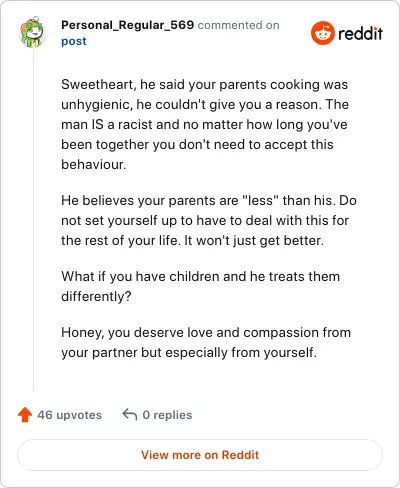Click the Reddit logo icon
Screen dimensions: 400x488
click(x=322, y=33)
